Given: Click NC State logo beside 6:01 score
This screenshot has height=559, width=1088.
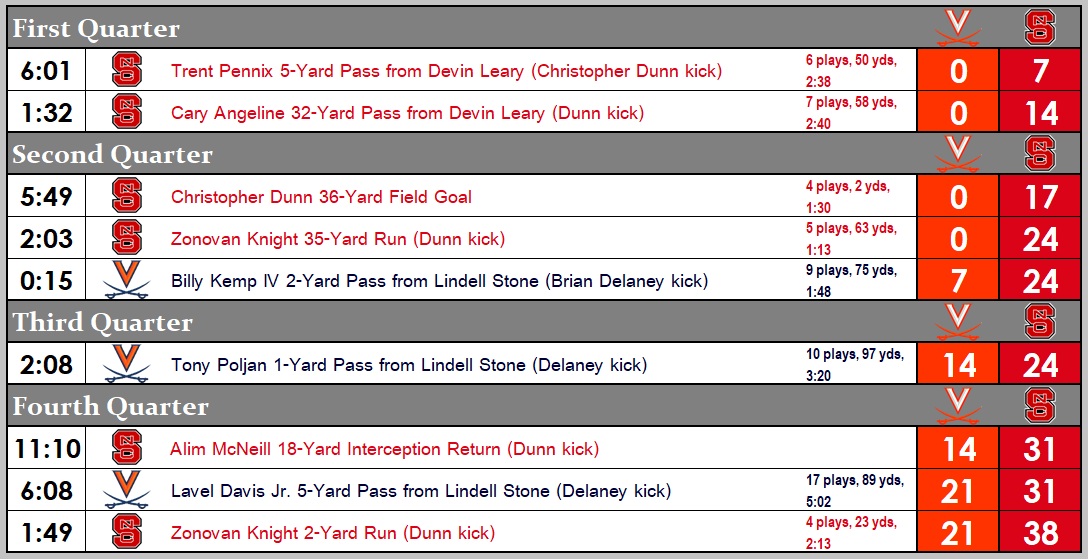Looking at the screenshot, I should [x=127, y=70].
